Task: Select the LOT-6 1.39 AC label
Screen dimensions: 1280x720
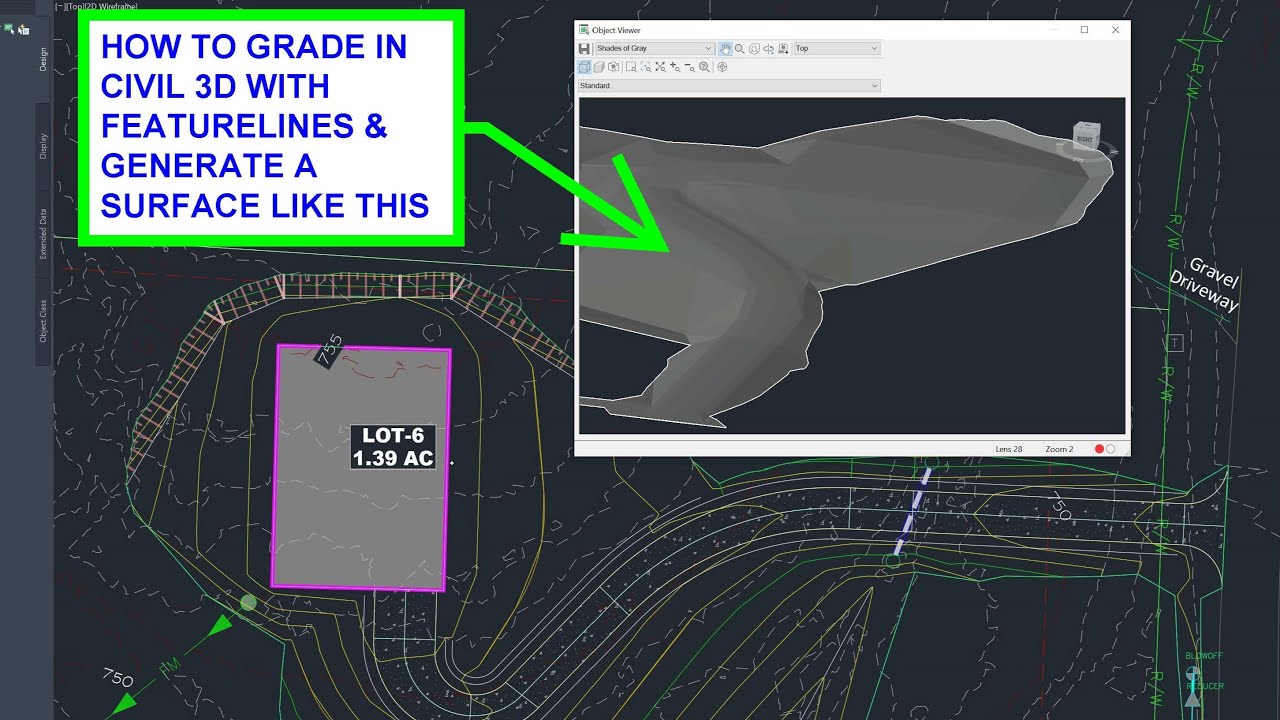Action: coord(393,447)
